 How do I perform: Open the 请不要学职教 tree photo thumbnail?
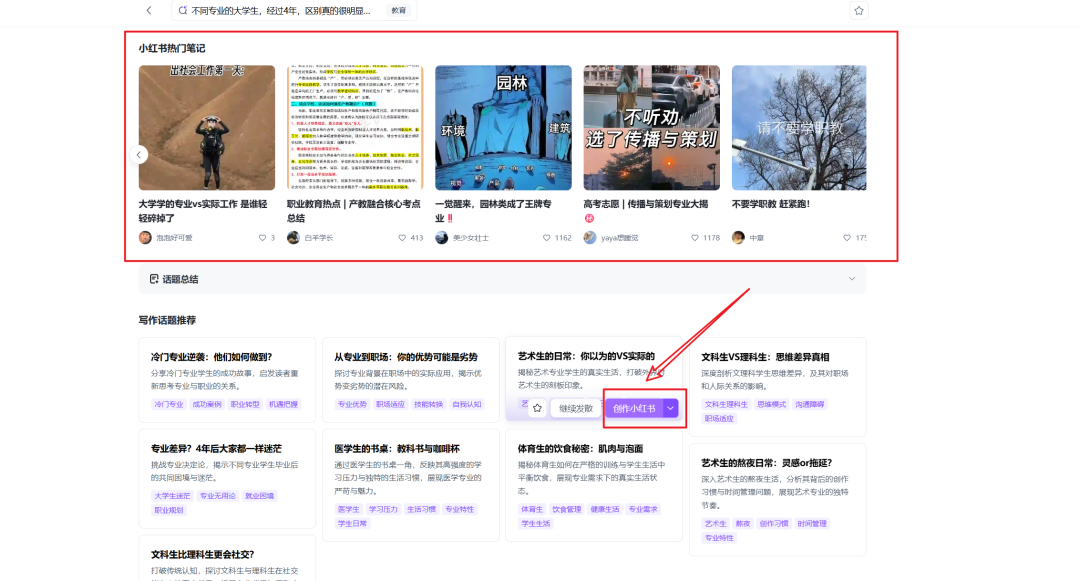tap(799, 127)
